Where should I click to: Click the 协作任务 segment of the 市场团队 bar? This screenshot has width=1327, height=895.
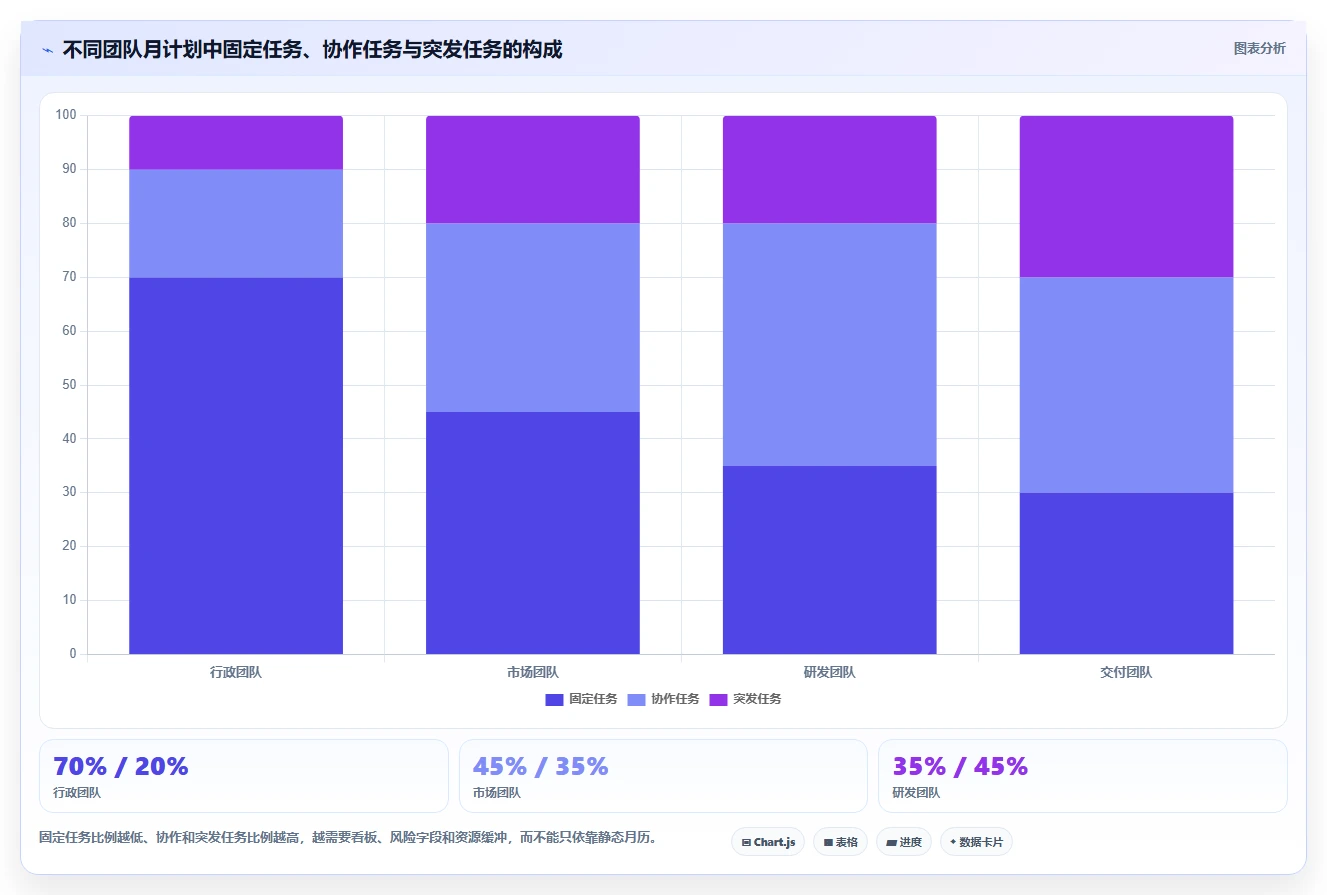pos(533,318)
